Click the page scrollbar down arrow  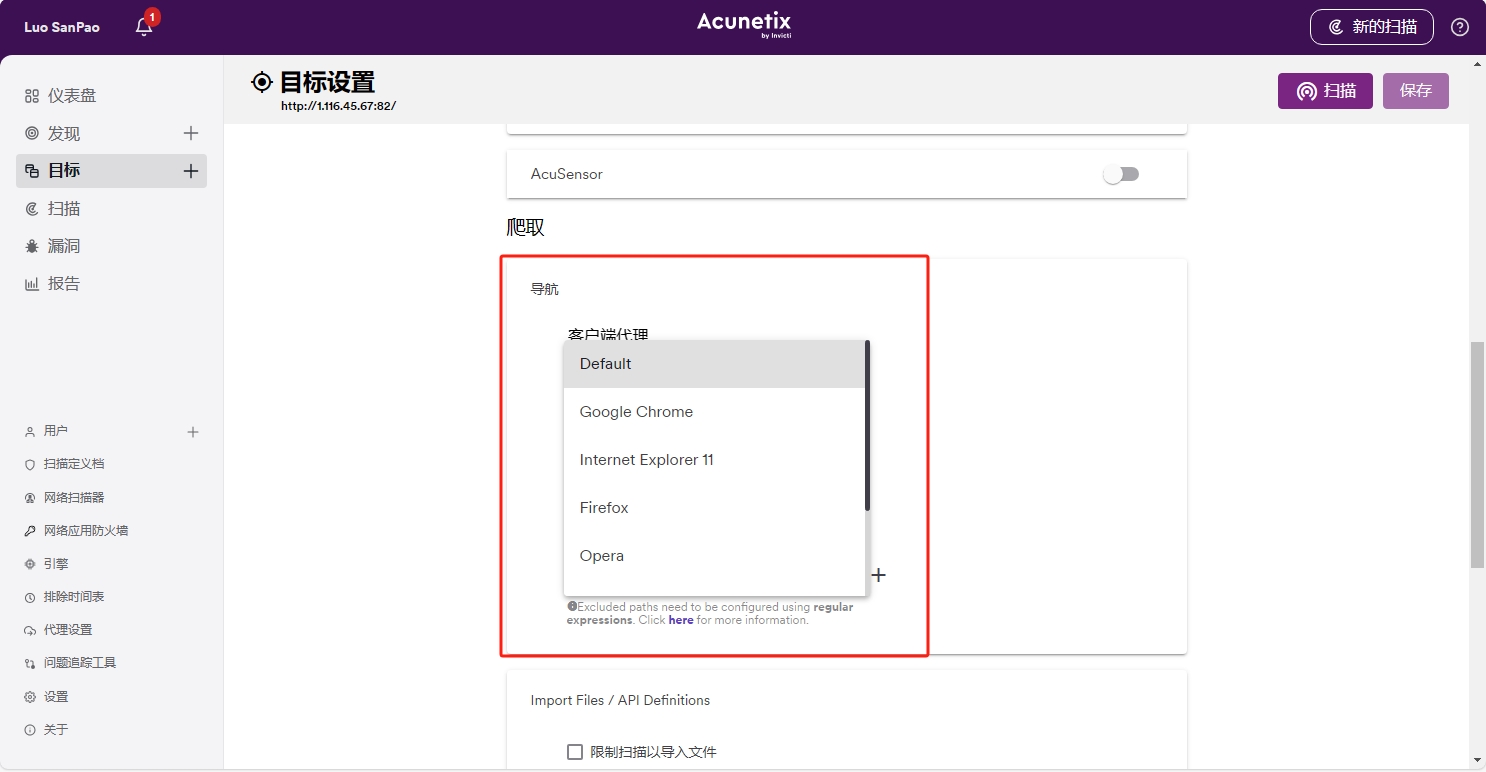[1478, 760]
